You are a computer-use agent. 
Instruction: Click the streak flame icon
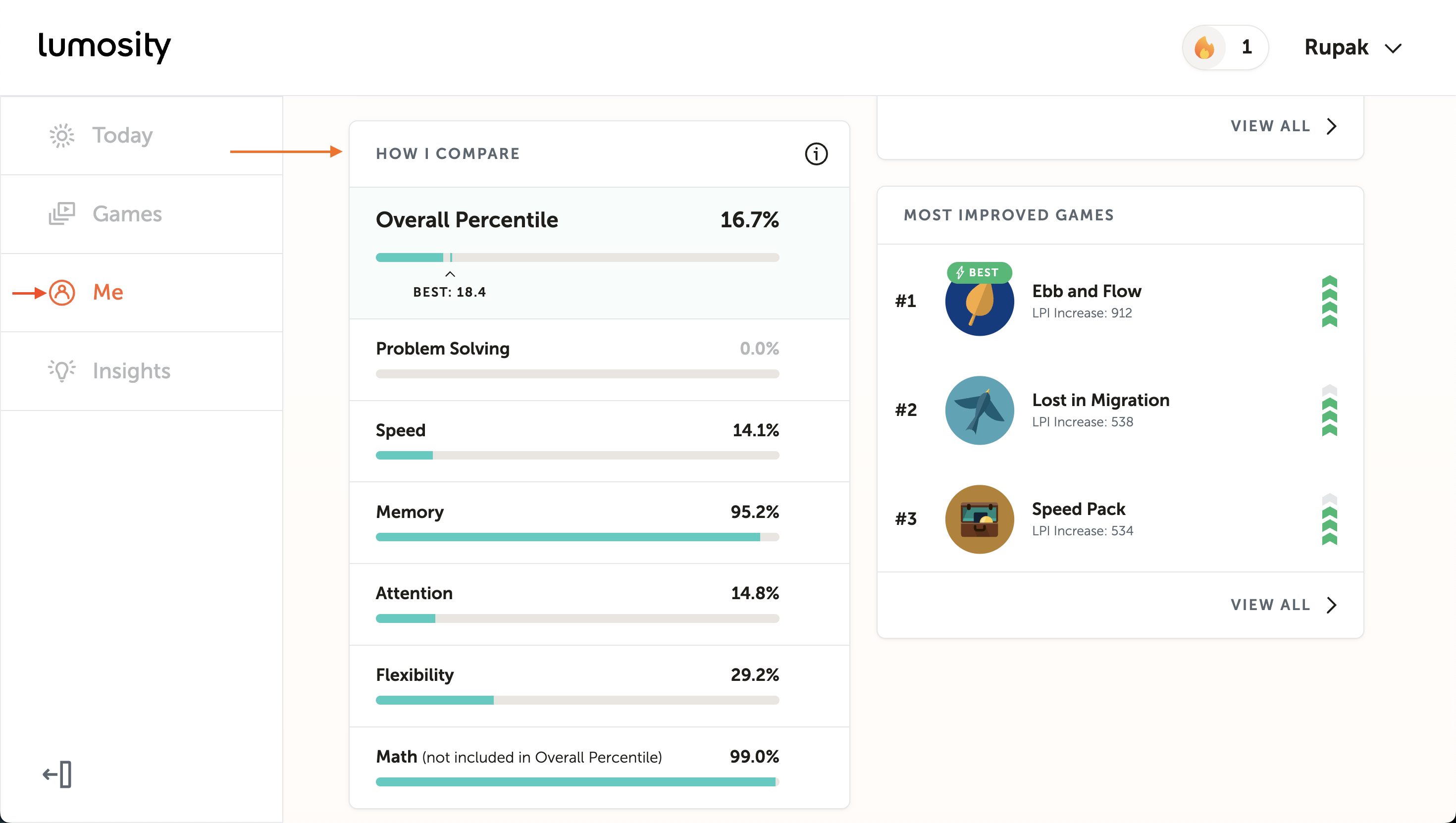[x=1204, y=48]
